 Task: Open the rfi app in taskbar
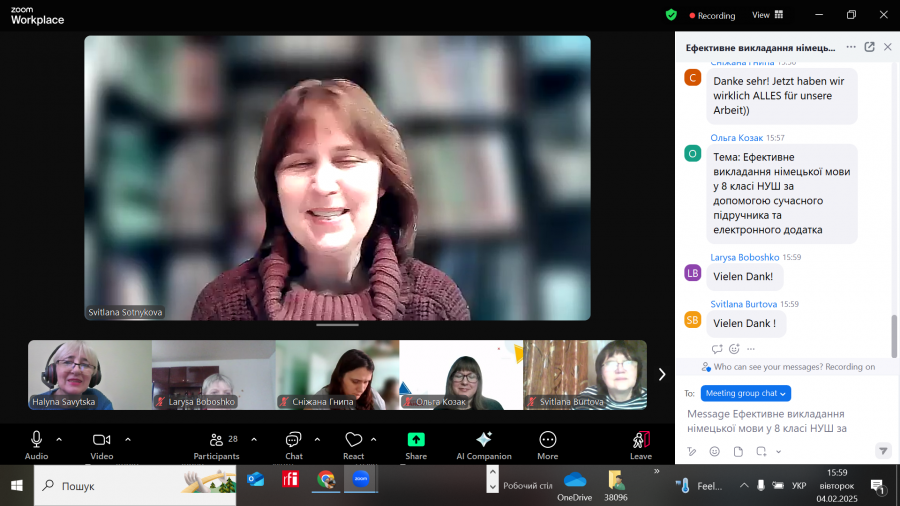[x=290, y=479]
